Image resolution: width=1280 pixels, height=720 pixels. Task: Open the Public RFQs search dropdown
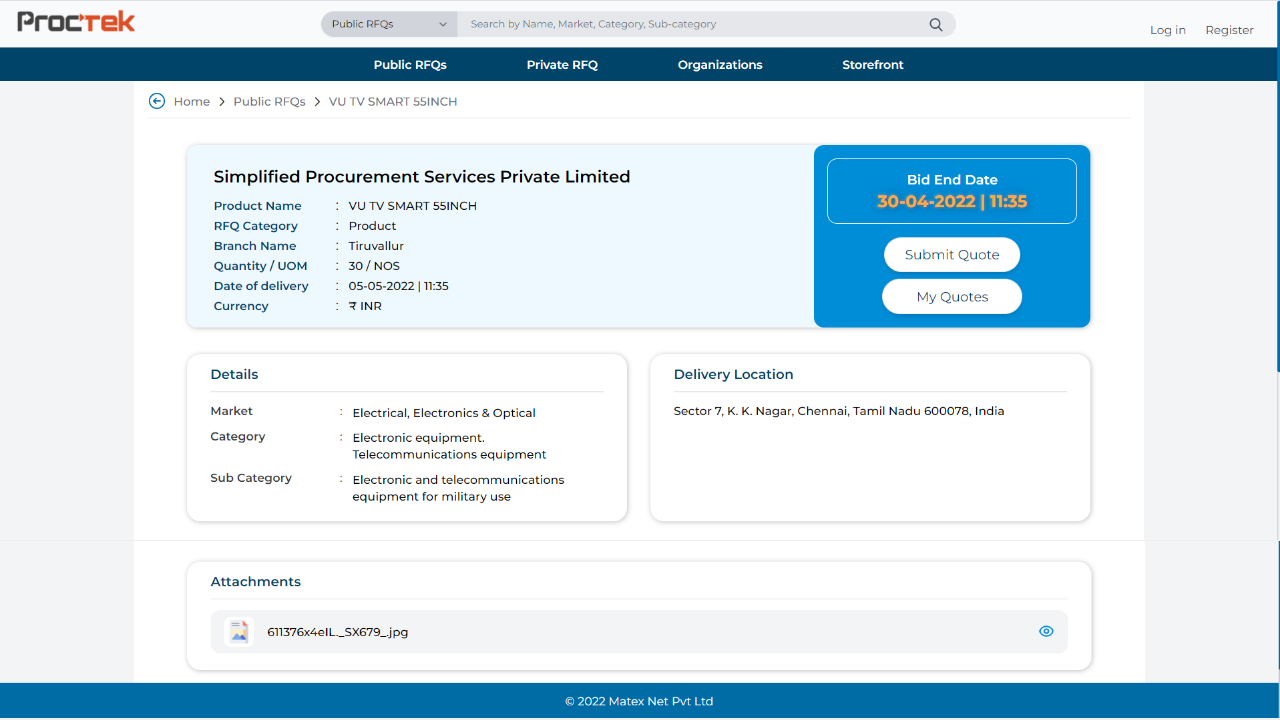pyautogui.click(x=389, y=24)
